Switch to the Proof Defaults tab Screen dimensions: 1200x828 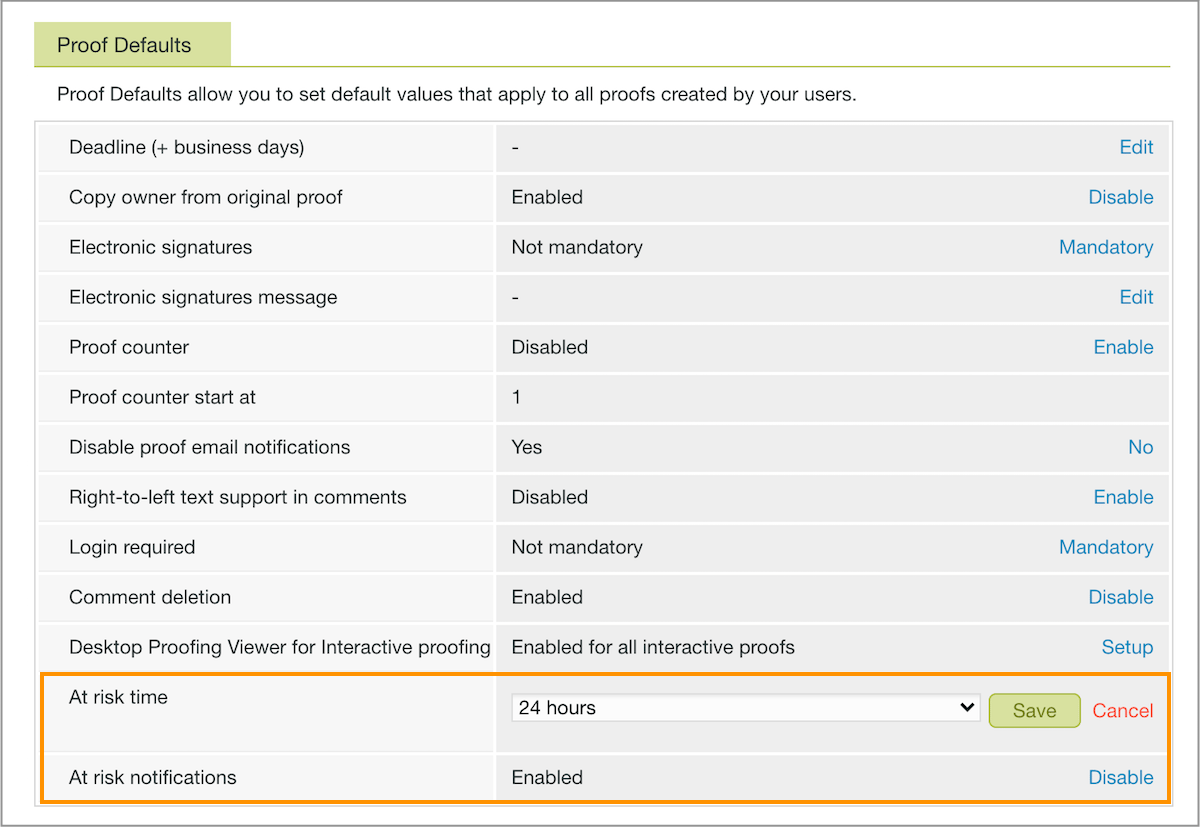click(132, 44)
